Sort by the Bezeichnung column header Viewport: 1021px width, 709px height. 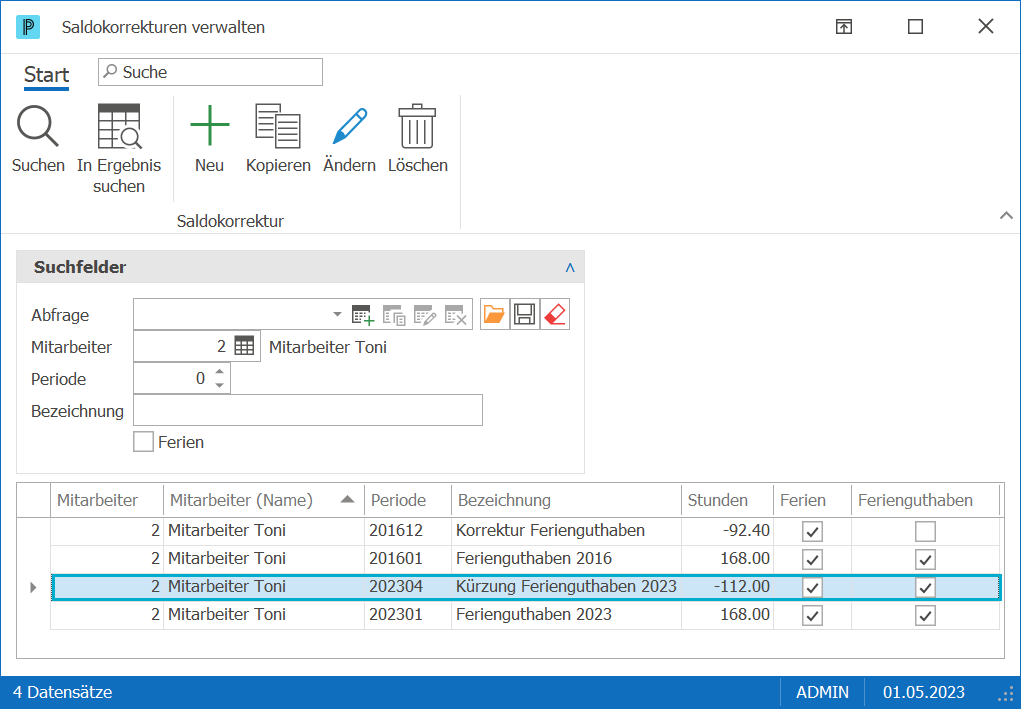566,500
